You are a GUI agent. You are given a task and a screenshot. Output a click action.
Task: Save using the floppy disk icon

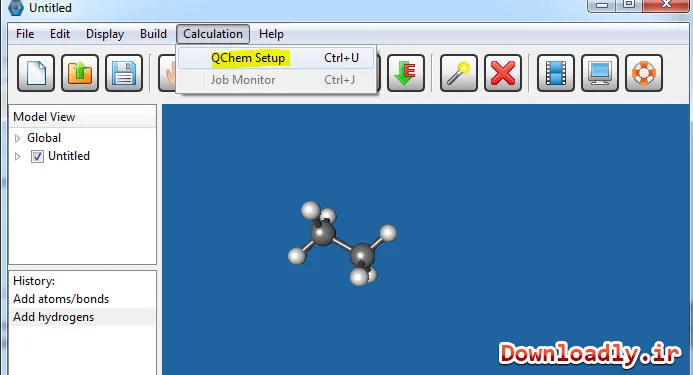pos(124,73)
